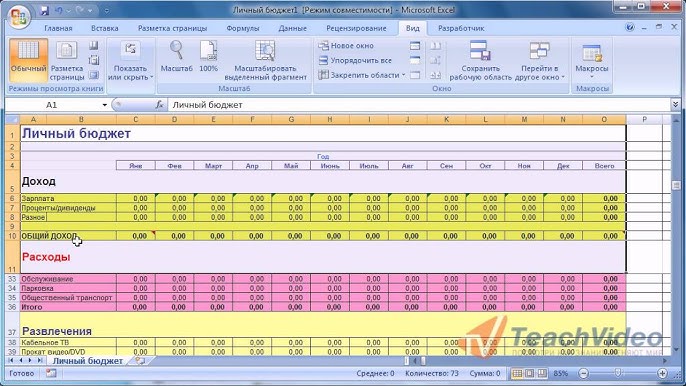Save the workbook from Quick Access toolbar

coord(44,10)
